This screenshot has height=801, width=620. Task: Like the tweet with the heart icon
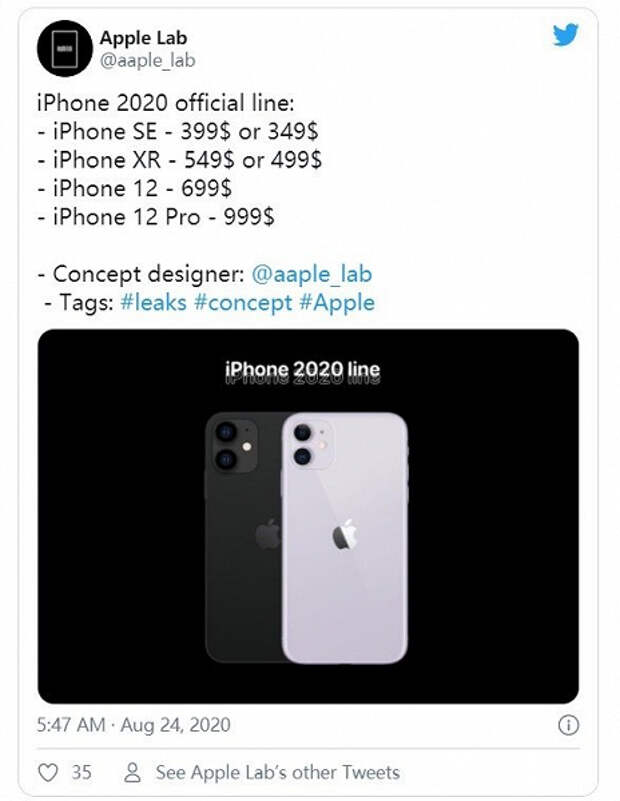coord(47,772)
